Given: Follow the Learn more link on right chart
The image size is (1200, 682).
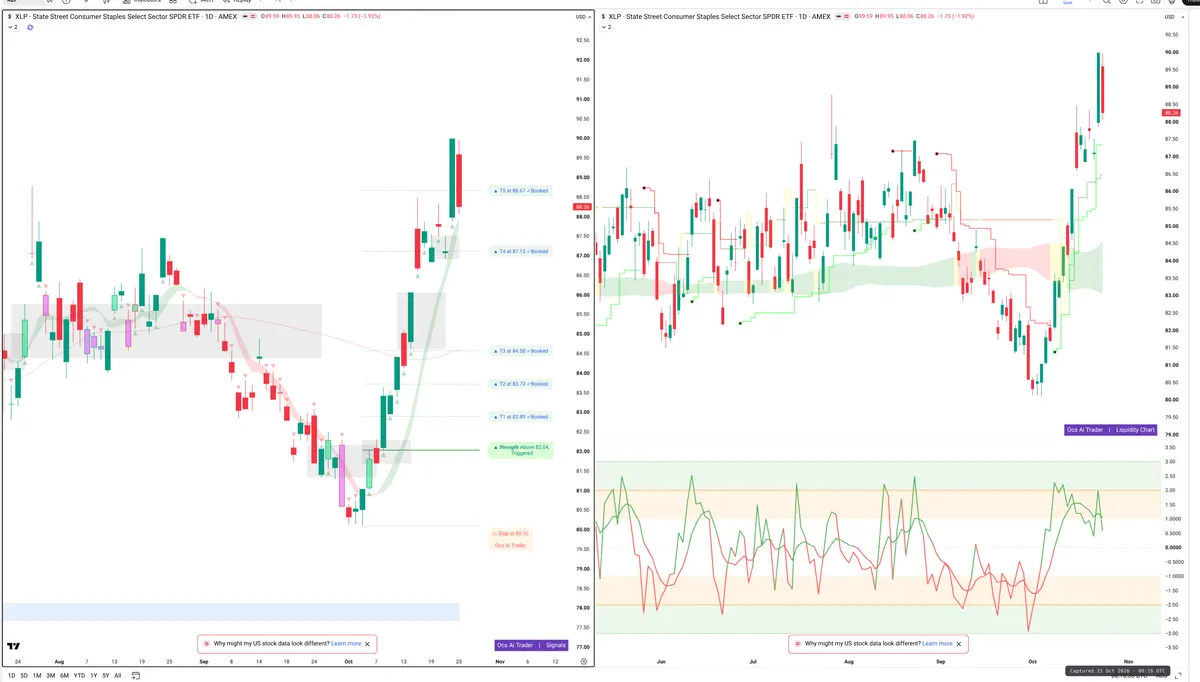Looking at the screenshot, I should 937,643.
